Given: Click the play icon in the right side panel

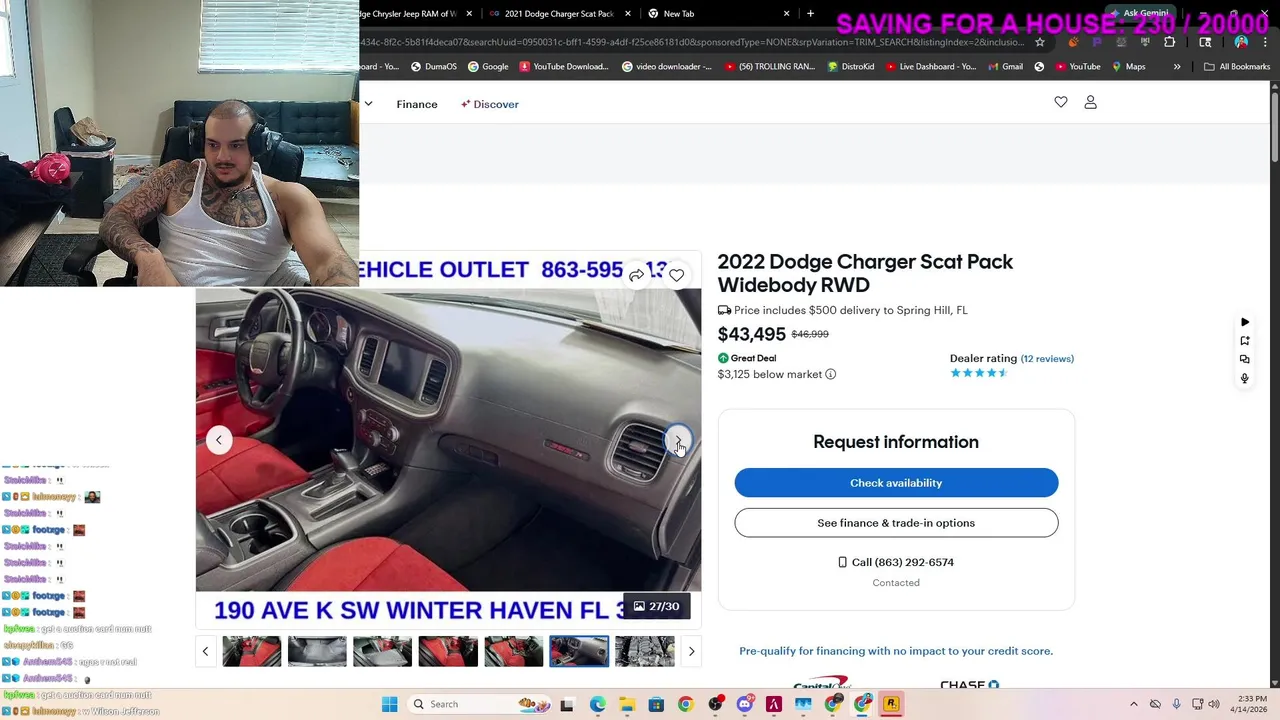Looking at the screenshot, I should point(1245,322).
